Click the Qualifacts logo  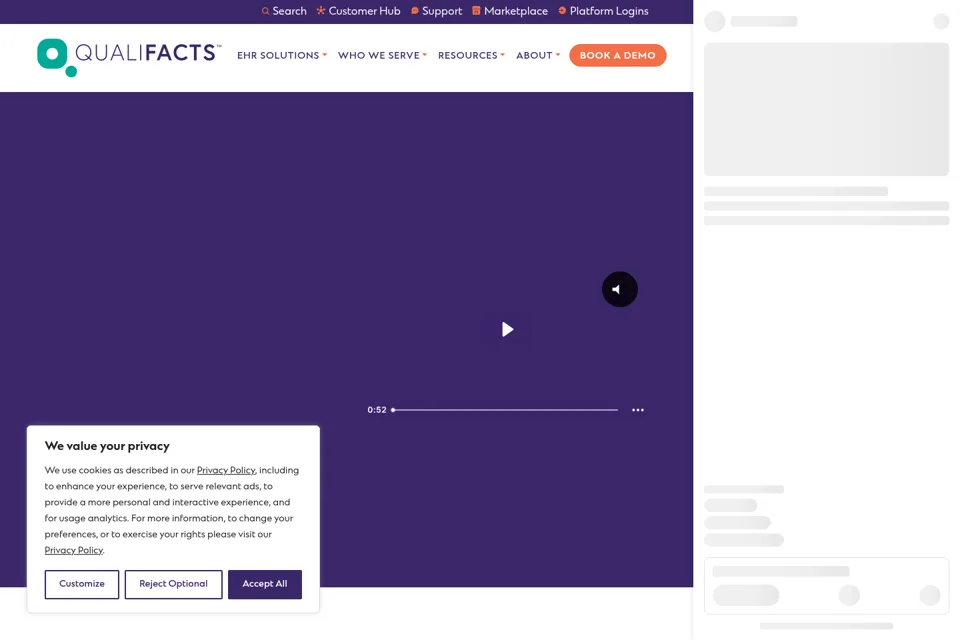click(129, 58)
